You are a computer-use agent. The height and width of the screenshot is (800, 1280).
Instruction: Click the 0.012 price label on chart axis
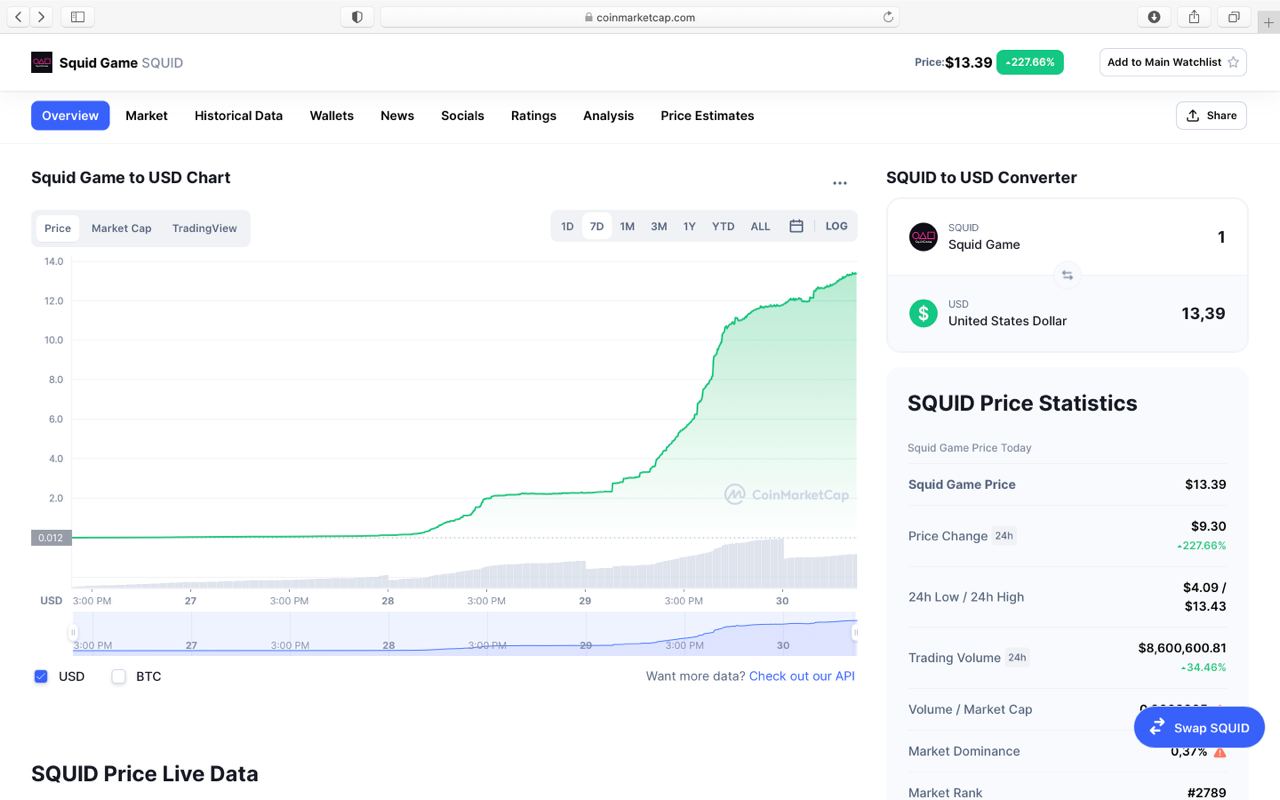50,538
